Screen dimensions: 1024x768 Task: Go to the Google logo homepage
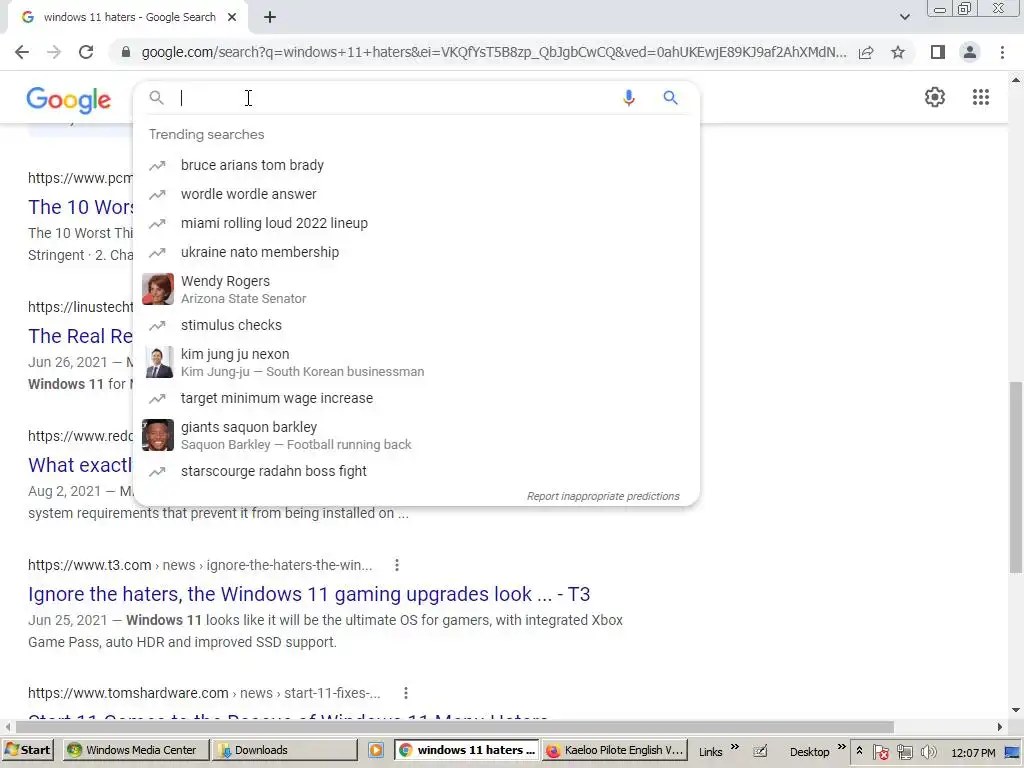(69, 99)
